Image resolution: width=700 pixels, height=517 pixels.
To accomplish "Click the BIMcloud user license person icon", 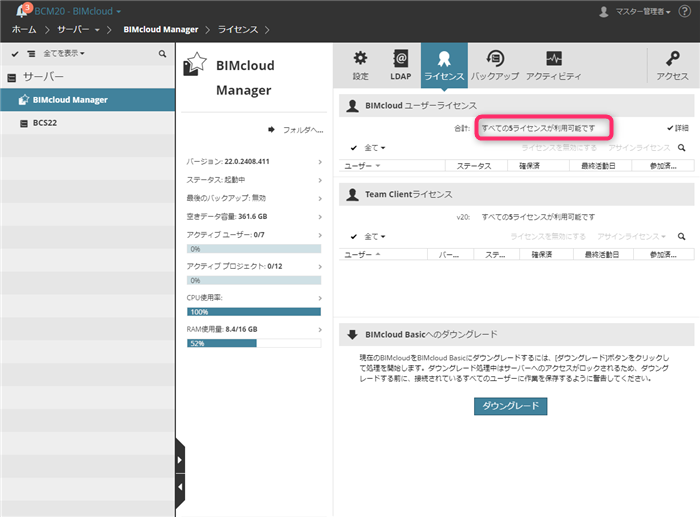I will coord(352,106).
